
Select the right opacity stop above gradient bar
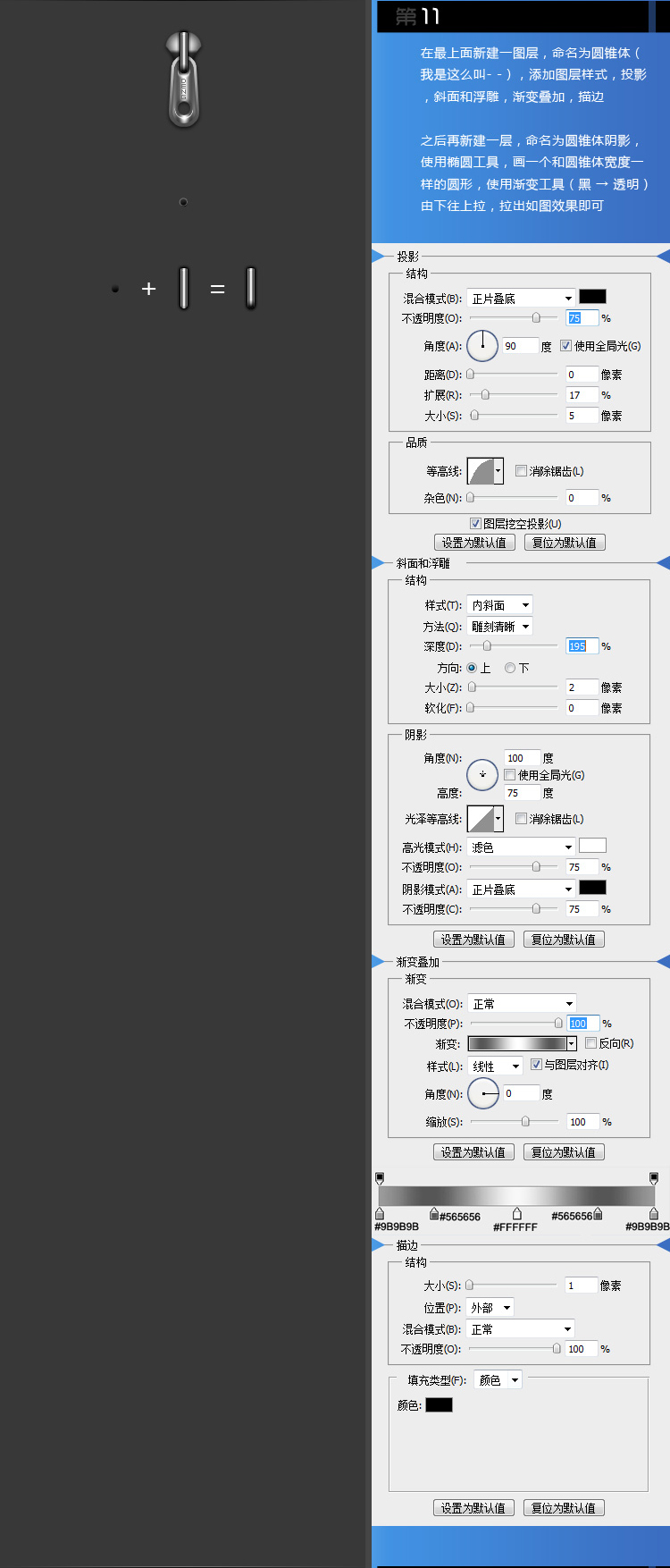click(654, 1178)
